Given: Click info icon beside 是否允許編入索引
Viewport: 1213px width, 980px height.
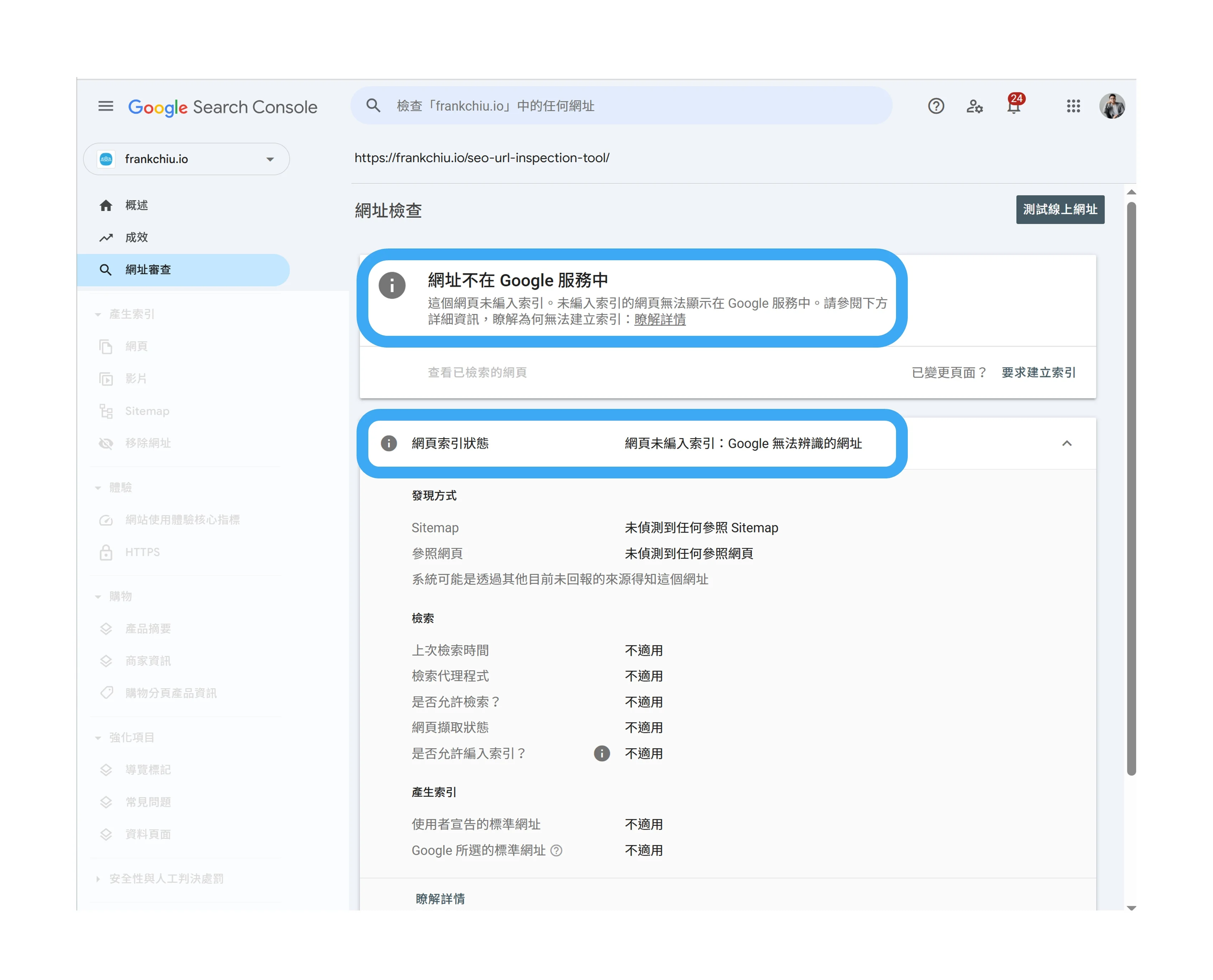Looking at the screenshot, I should click(x=602, y=754).
